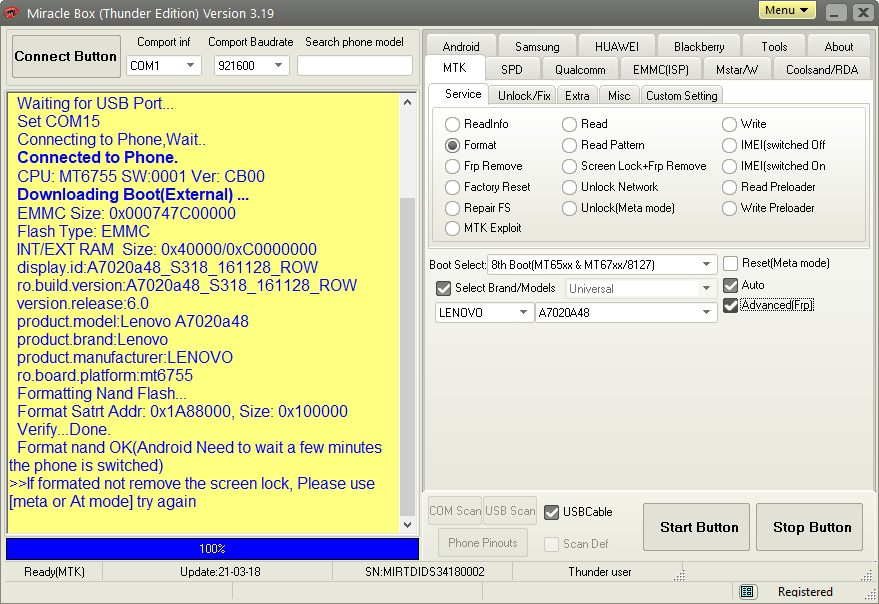Switch to the Mstar/W tab
Screen dimensions: 879x604
point(737,70)
